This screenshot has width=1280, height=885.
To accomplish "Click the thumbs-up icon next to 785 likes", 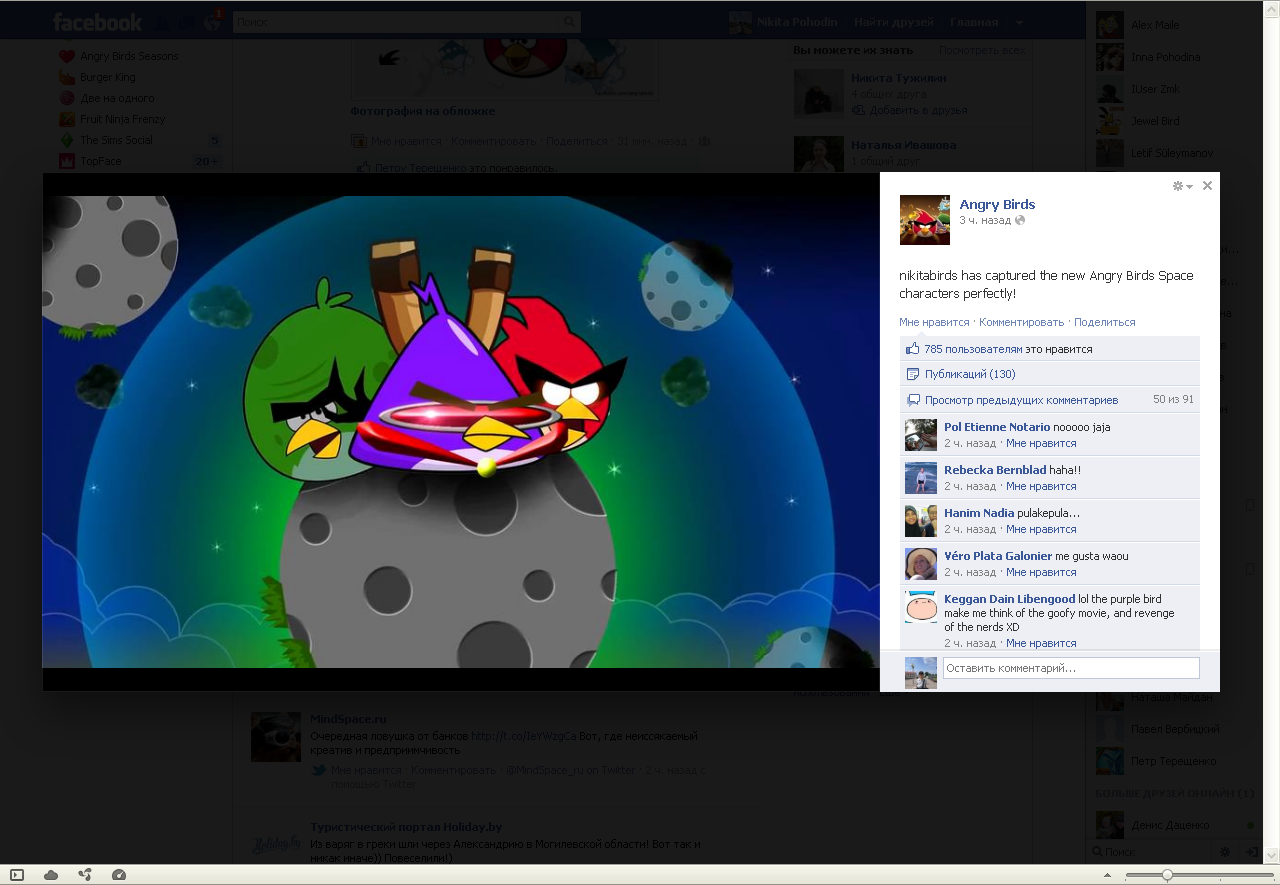I will pos(912,349).
